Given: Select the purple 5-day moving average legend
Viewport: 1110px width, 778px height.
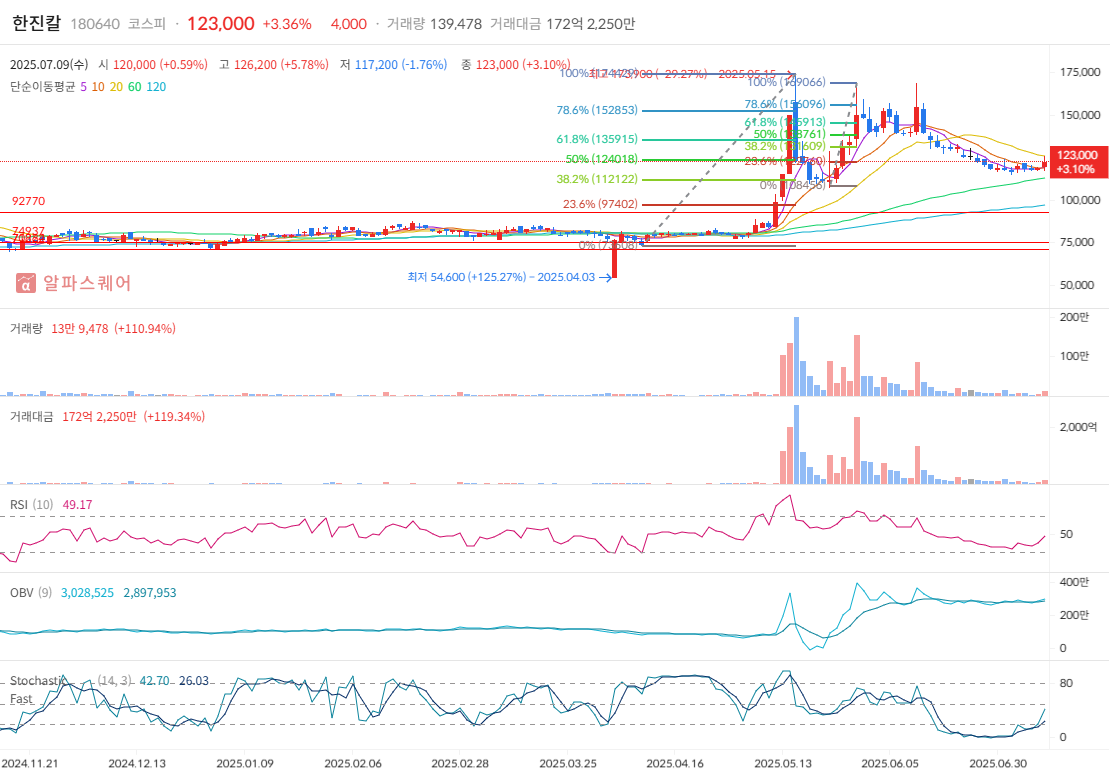Looking at the screenshot, I should [84, 86].
